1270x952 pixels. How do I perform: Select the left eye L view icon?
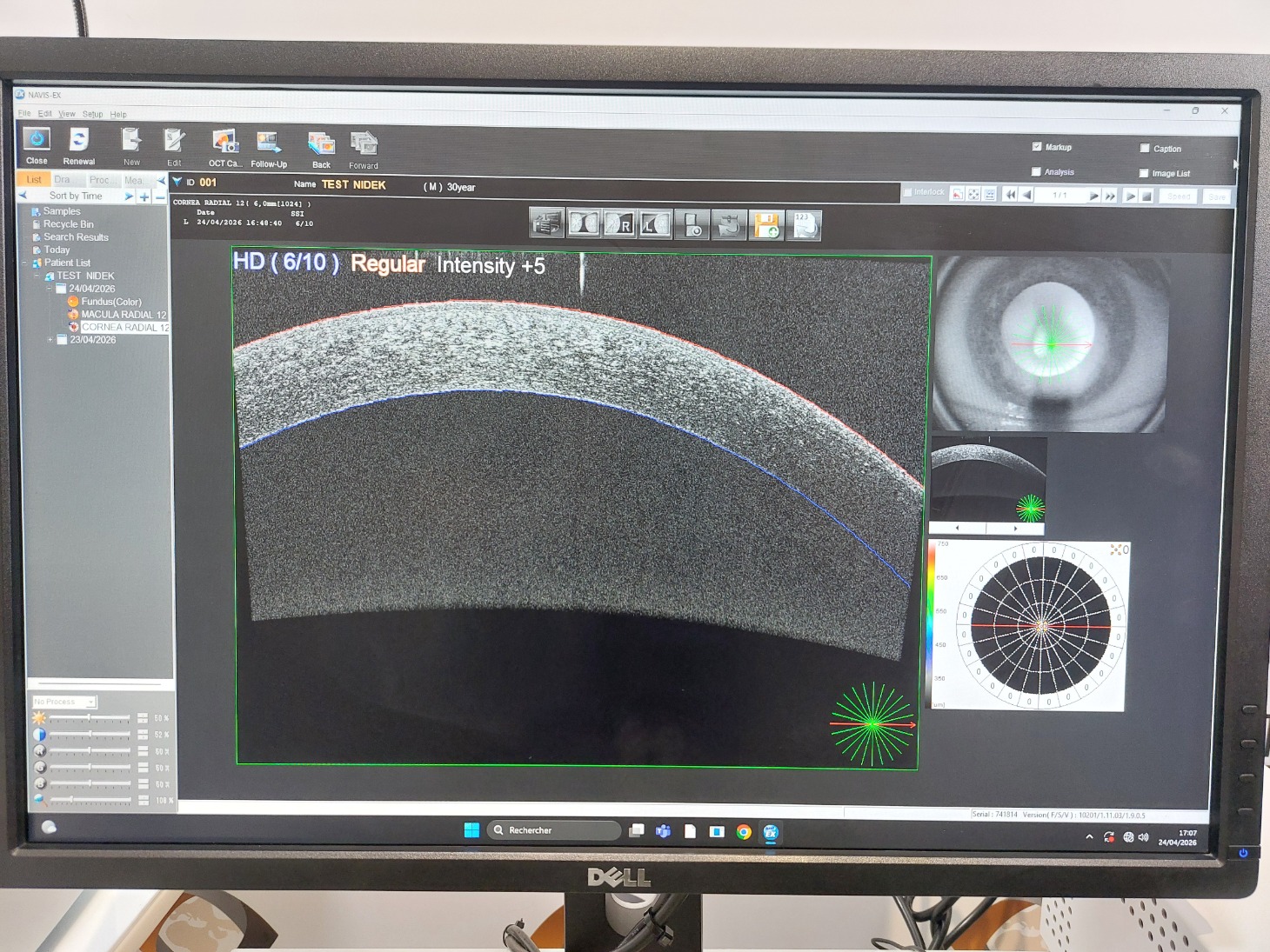[x=655, y=224]
